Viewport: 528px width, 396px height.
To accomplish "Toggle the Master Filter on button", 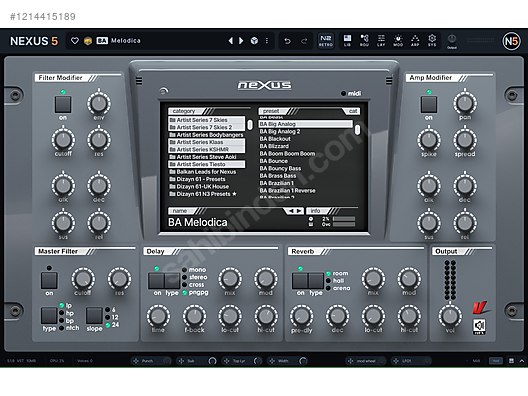I will point(49,280).
